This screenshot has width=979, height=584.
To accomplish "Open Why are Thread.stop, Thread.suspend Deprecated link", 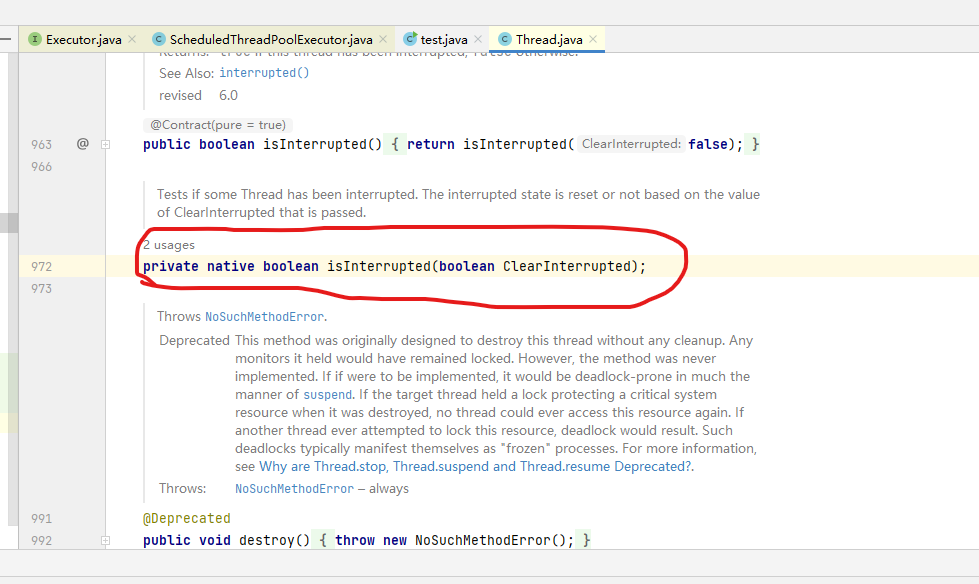I will (475, 467).
